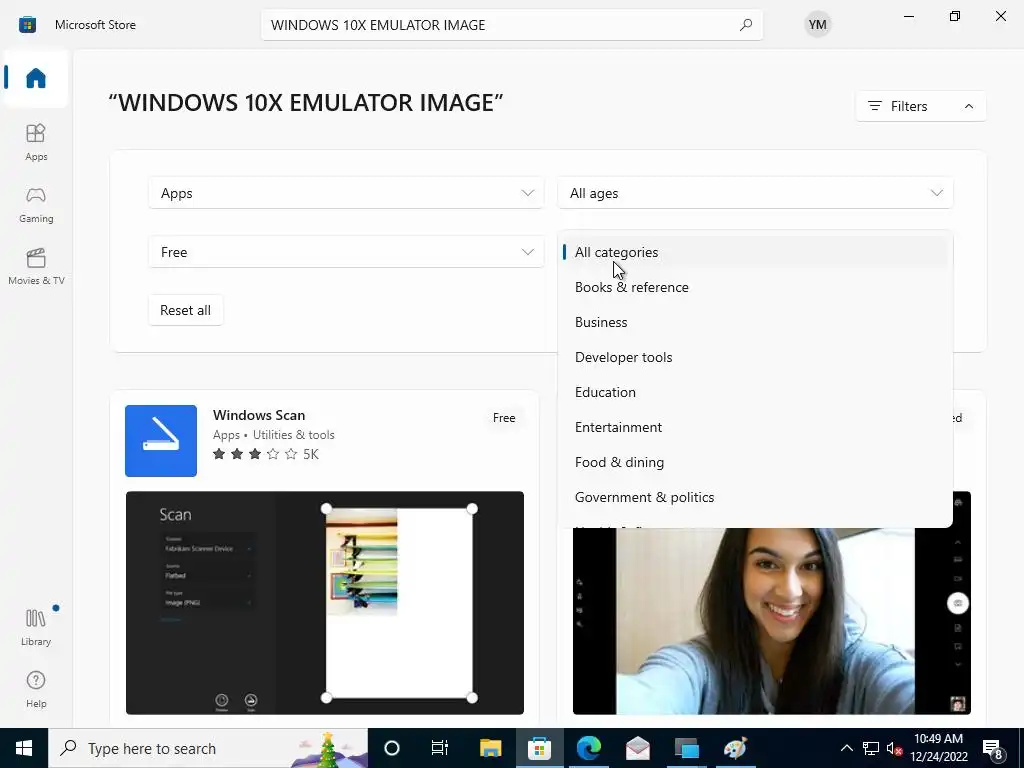Open the Windows Scan screenshot thumbnail

pos(325,603)
